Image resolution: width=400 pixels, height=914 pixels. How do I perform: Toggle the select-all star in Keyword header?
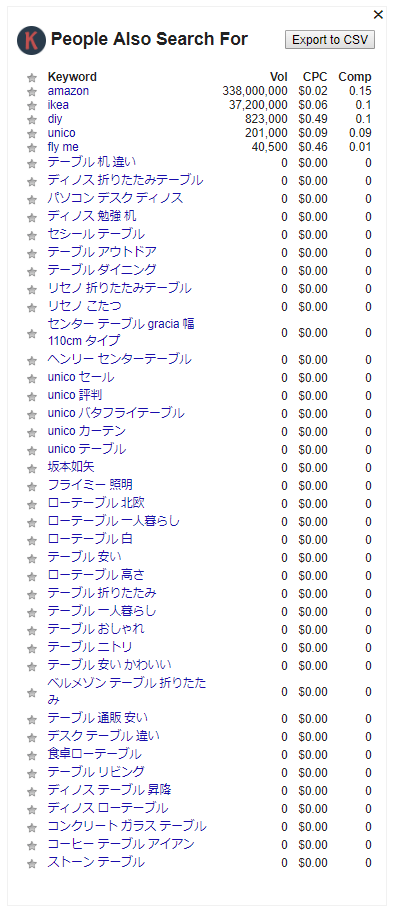click(32, 78)
